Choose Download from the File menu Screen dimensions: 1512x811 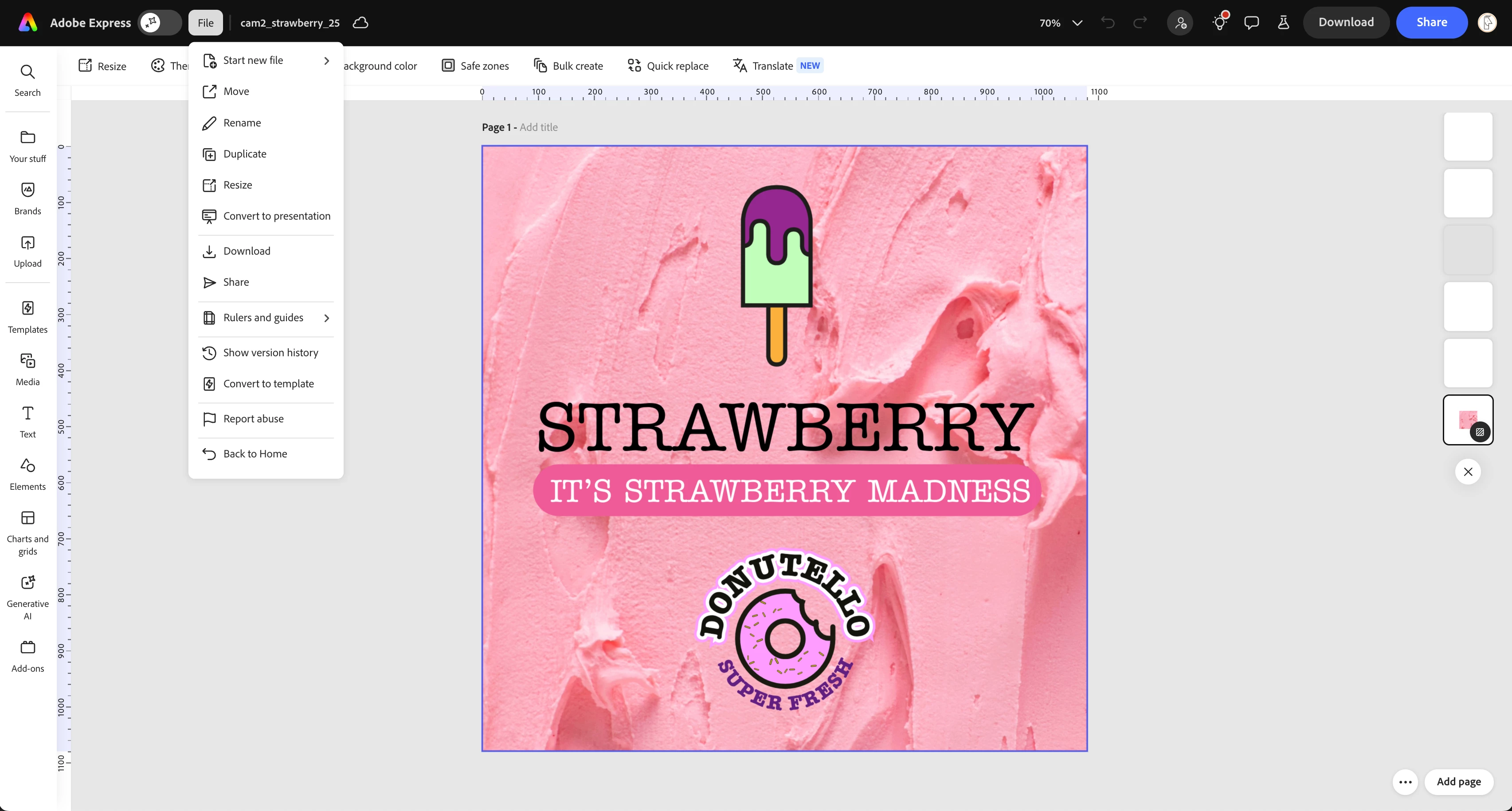[266, 251]
